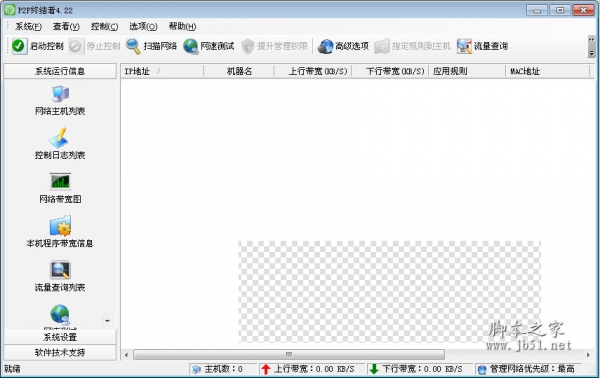Viewport: 600px width, 378px height.
Task: Maximize the P2P终结者 window
Action: pyautogui.click(x=560, y=10)
